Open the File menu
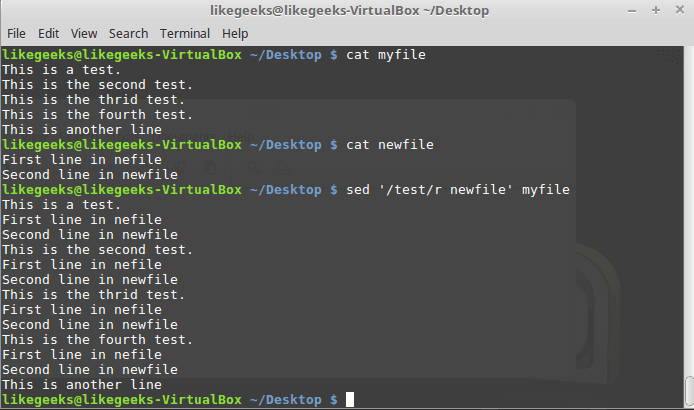This screenshot has height=410, width=694. 16,34
